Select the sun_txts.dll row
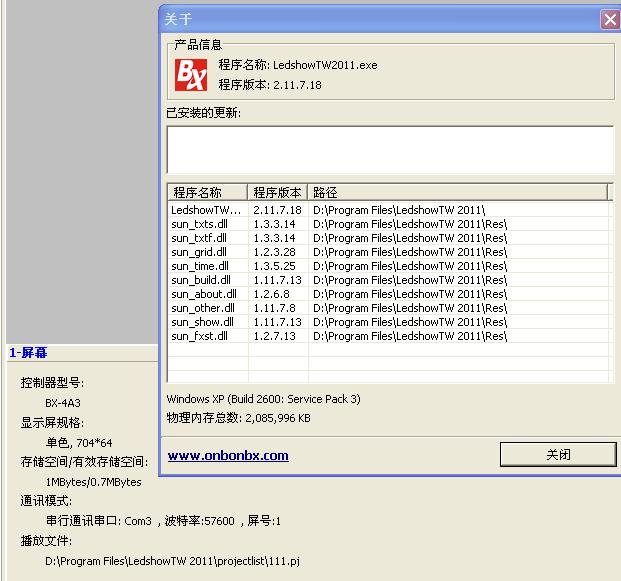The height and width of the screenshot is (581, 621). [388, 224]
